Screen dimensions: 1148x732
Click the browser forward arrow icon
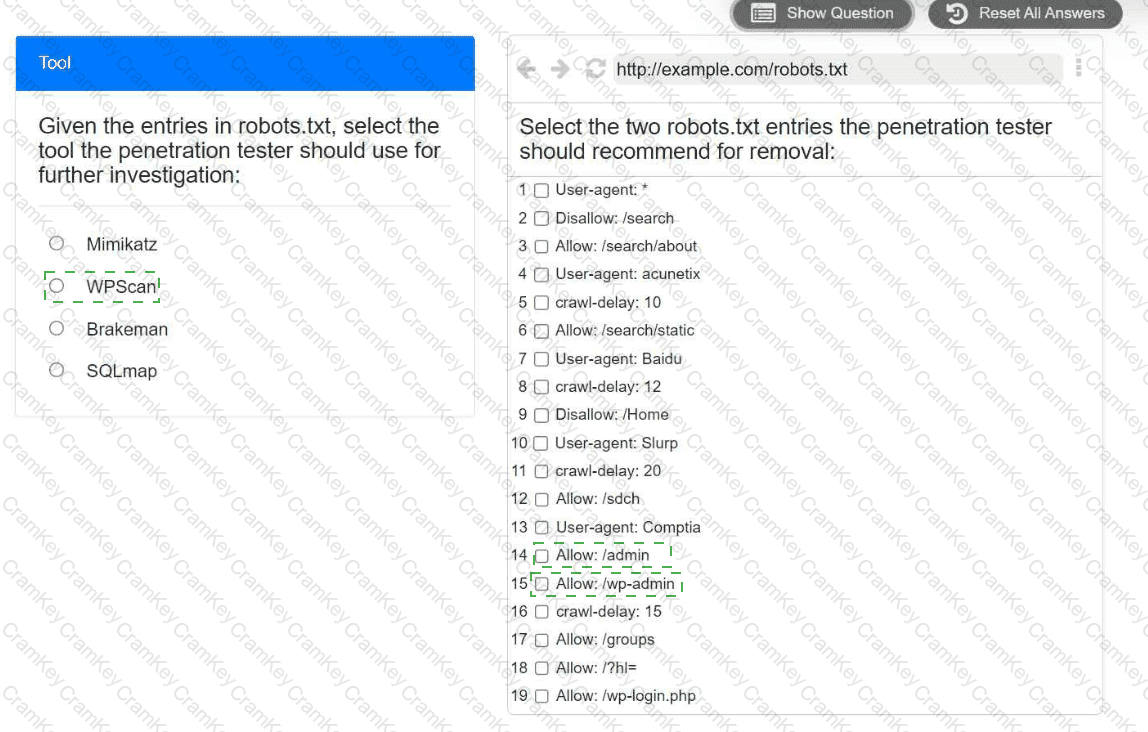coord(560,69)
